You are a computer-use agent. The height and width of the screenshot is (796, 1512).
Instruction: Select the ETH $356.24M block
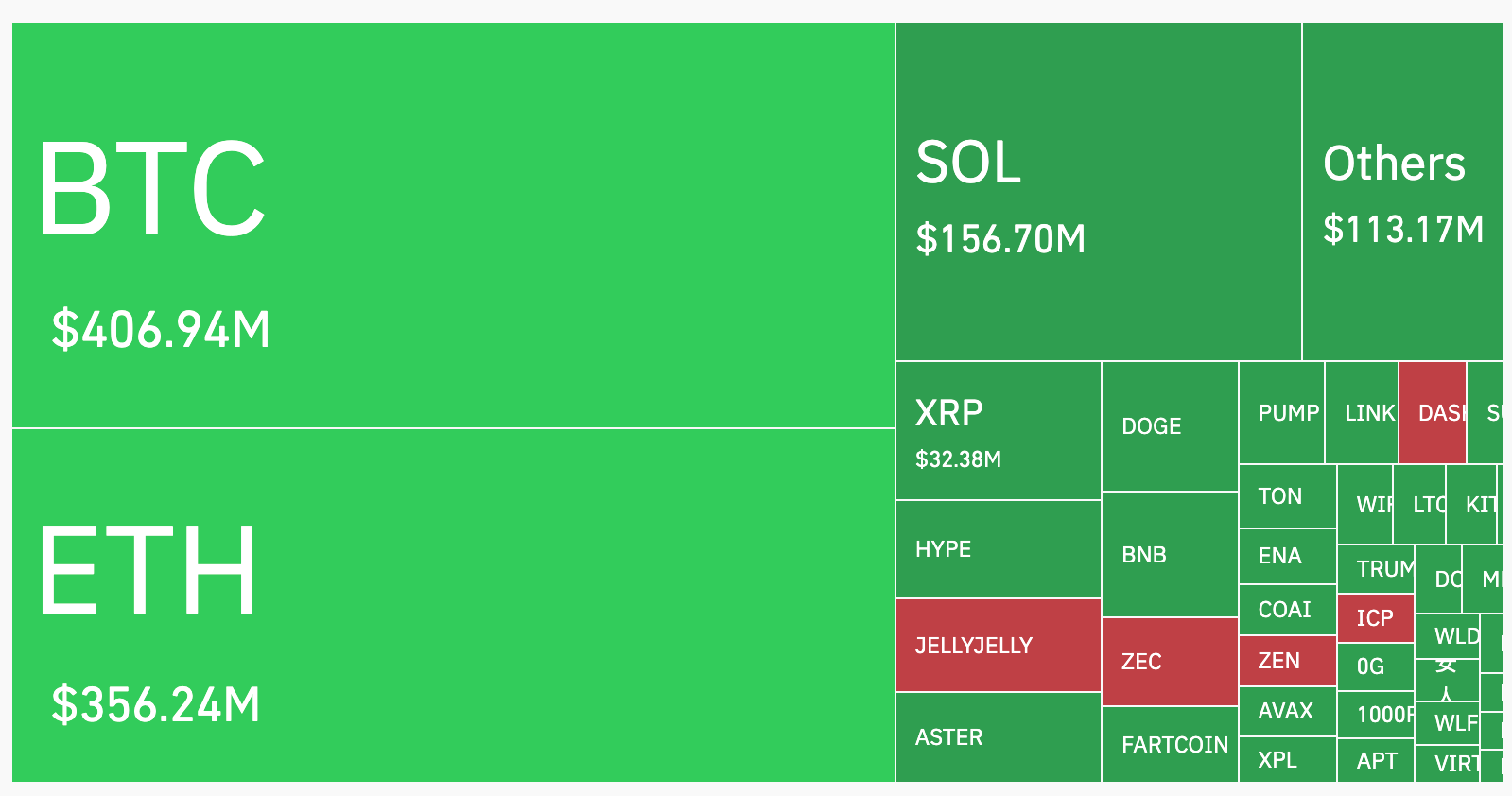453,605
